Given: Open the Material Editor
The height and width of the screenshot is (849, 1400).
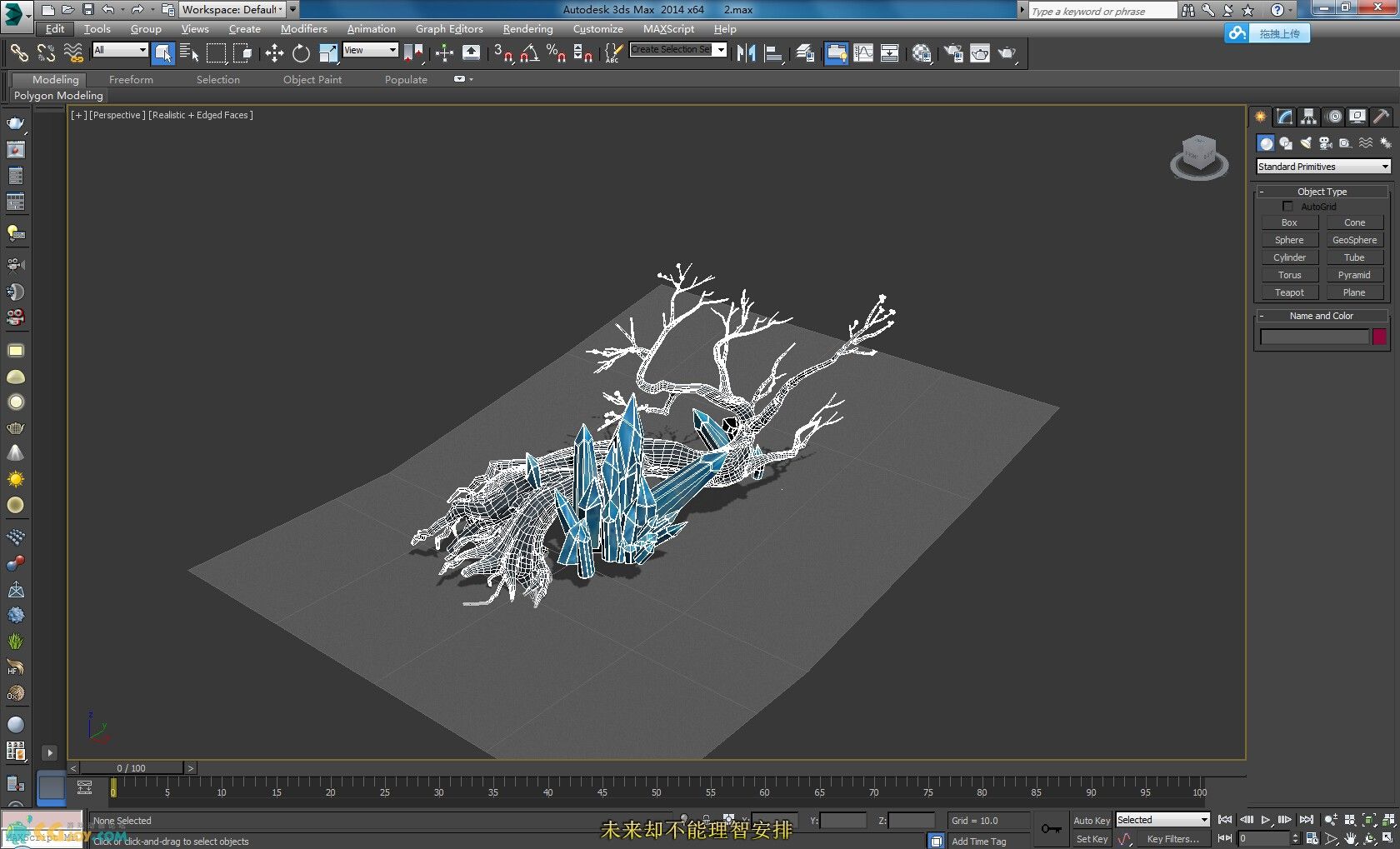Looking at the screenshot, I should (922, 53).
